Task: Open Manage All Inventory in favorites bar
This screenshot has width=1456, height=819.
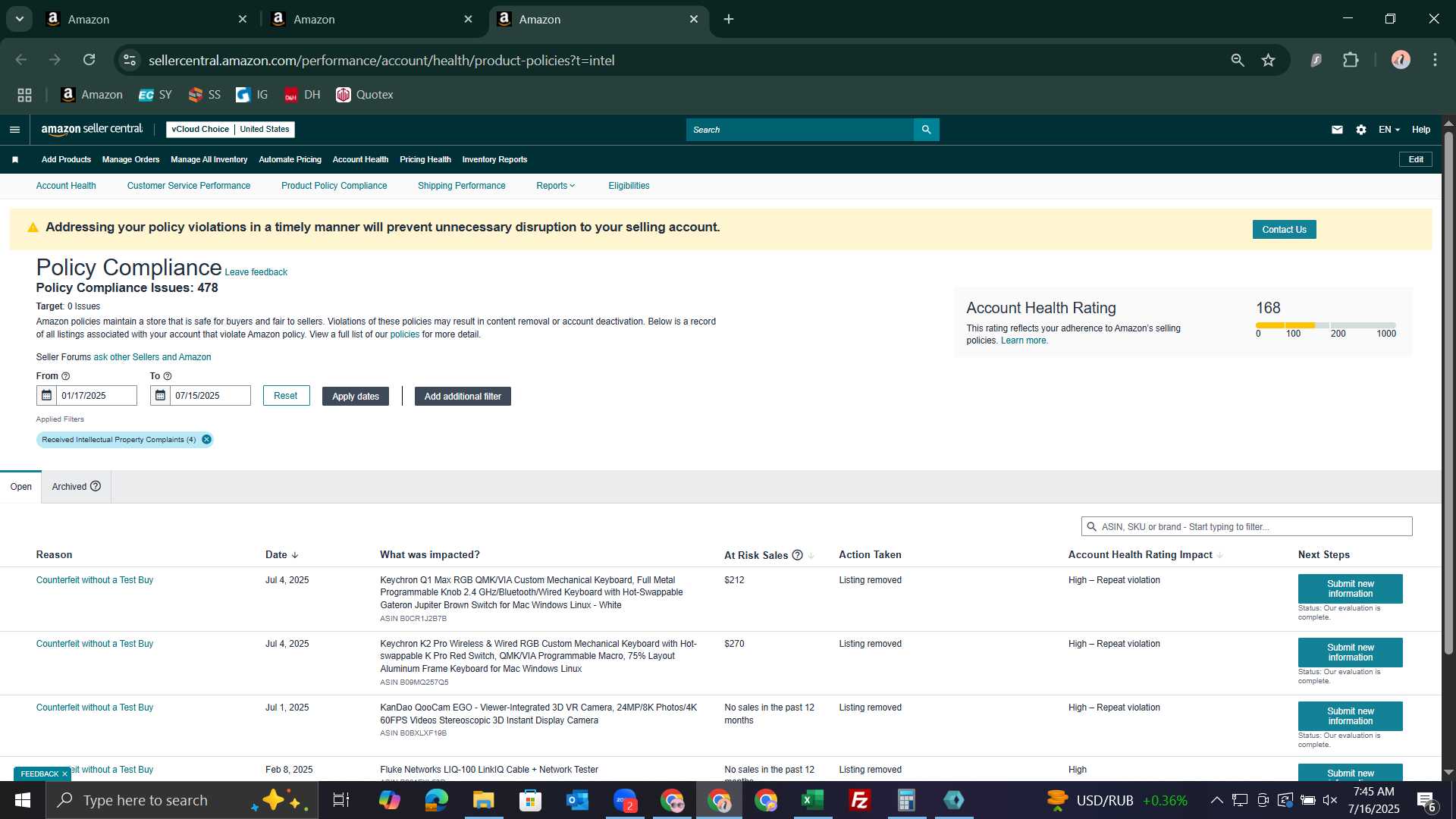Action: coord(209,159)
